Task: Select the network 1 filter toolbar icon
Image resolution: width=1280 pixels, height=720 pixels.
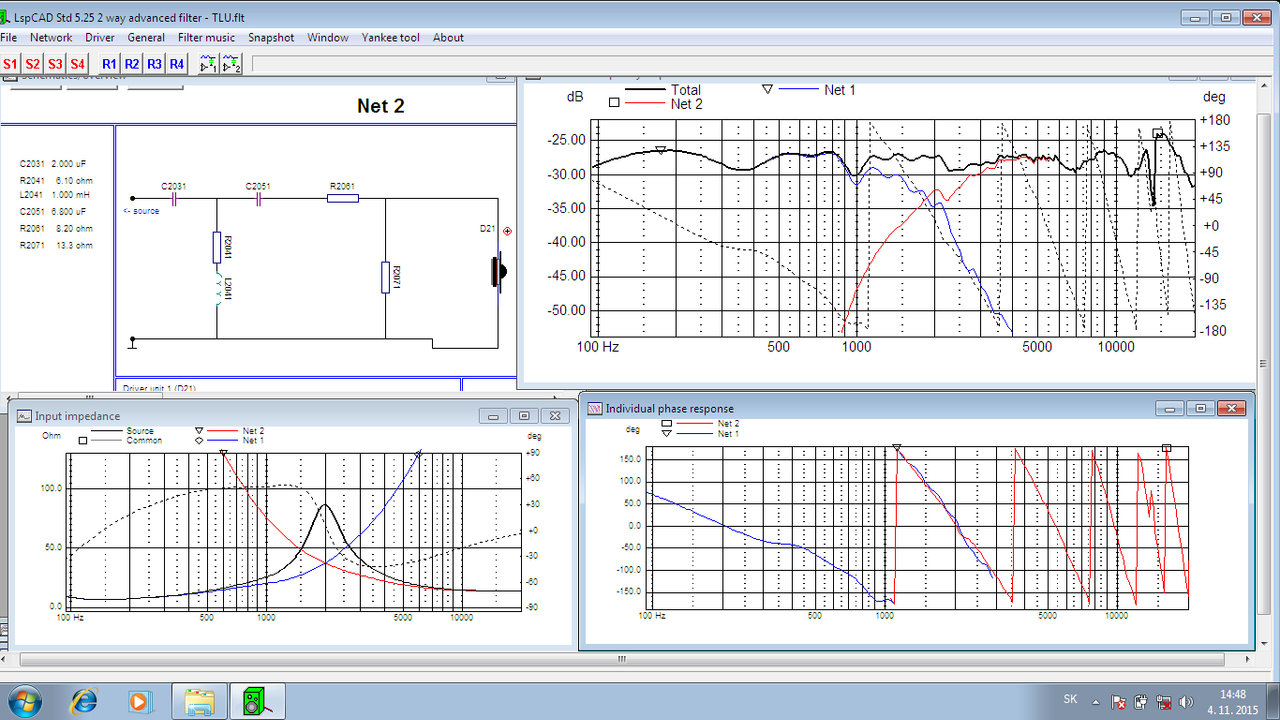Action: tap(208, 64)
